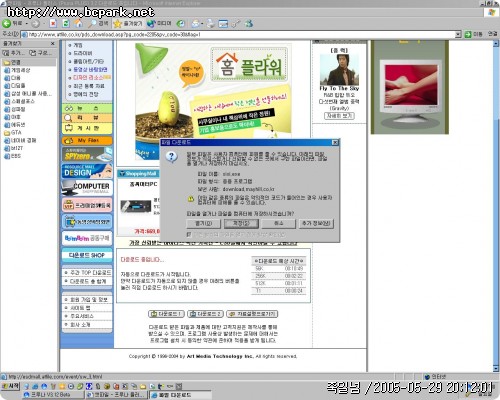Click the Download 2 button

pyautogui.click(x=205, y=314)
